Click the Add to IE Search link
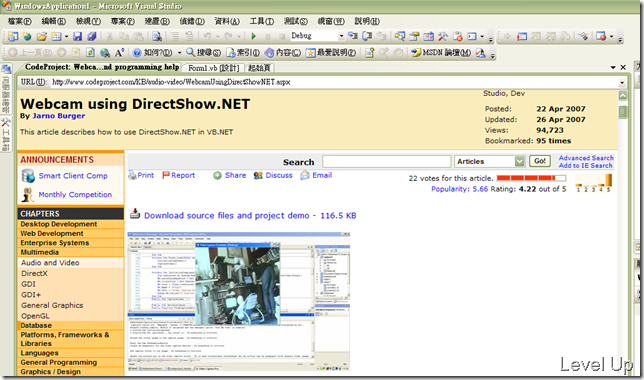The height and width of the screenshot is (380, 644). (x=585, y=165)
